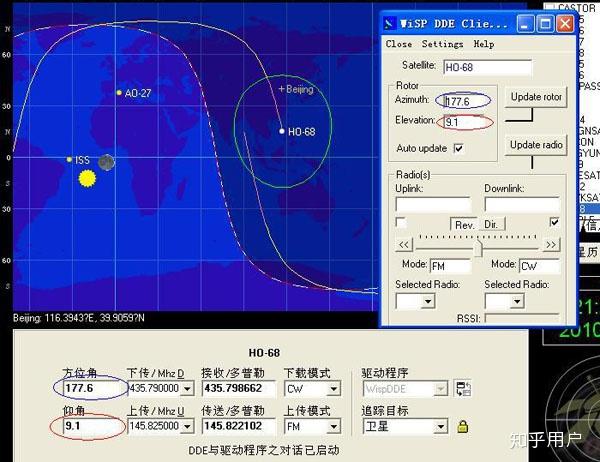
Task: Open the Close menu in WiSP DDE
Action: [399, 44]
